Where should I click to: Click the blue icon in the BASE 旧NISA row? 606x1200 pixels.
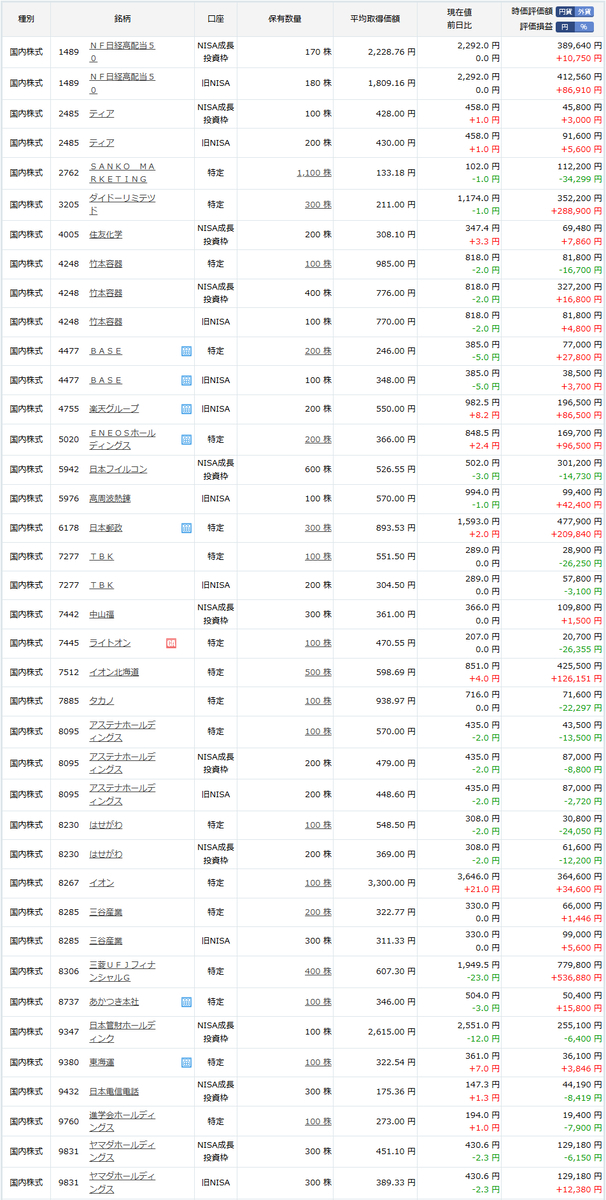[x=186, y=380]
